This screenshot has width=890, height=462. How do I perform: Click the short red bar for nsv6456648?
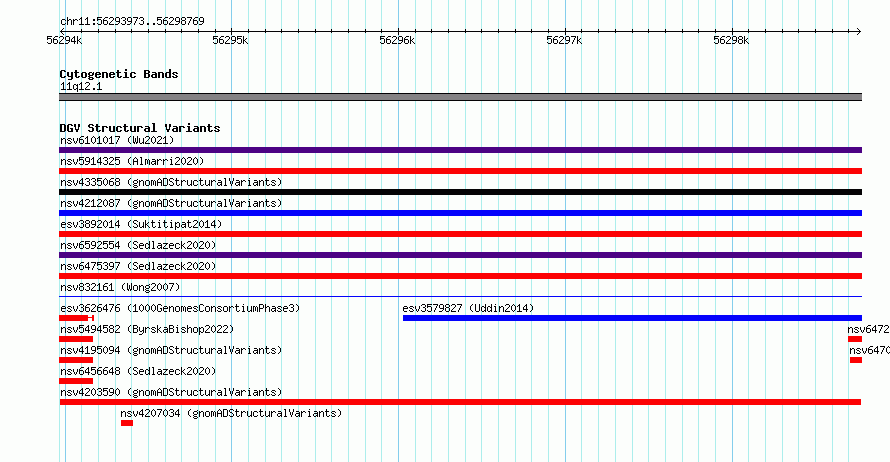(76, 381)
